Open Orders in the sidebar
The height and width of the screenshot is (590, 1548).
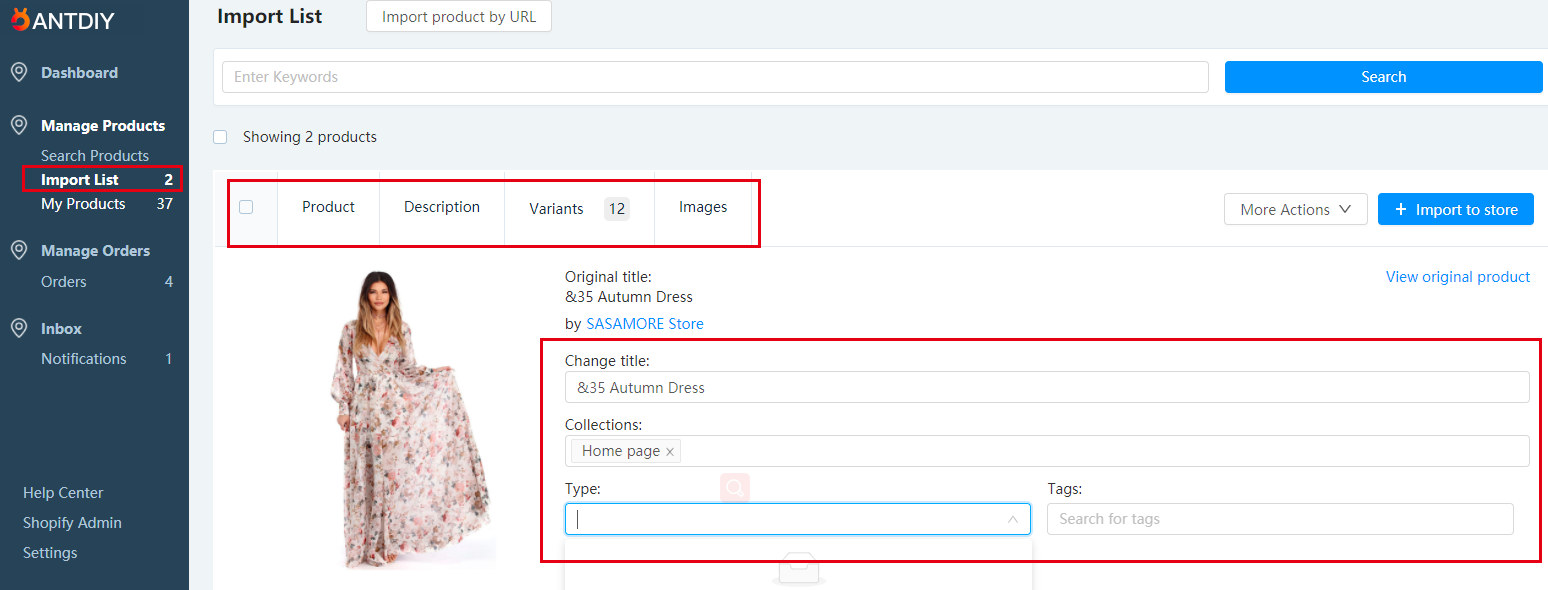(64, 282)
